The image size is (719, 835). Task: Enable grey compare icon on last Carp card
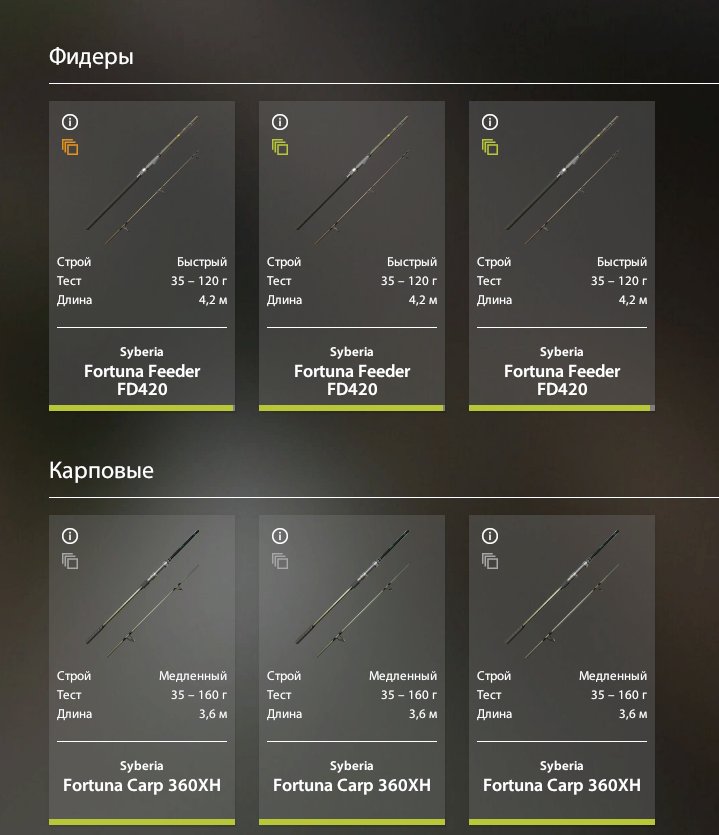pyautogui.click(x=490, y=561)
